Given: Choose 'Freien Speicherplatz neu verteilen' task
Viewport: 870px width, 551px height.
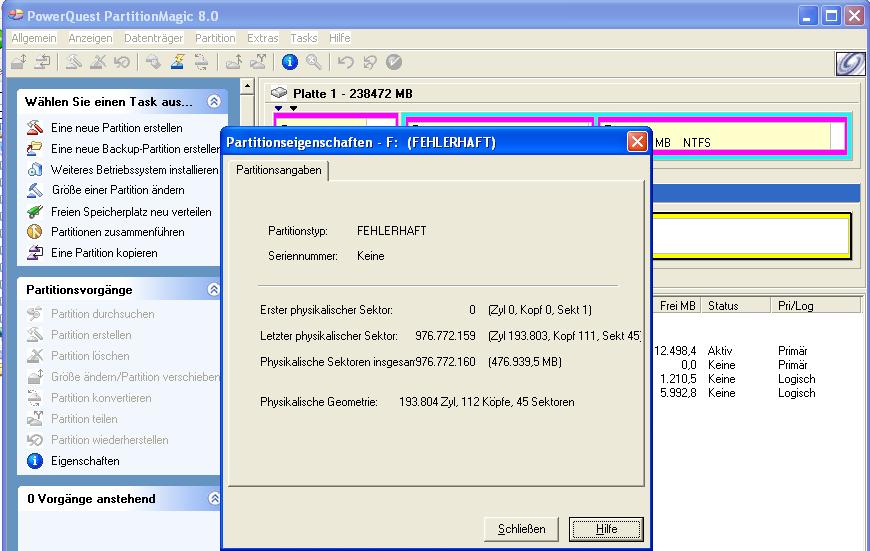Looking at the screenshot, I should click(x=131, y=212).
